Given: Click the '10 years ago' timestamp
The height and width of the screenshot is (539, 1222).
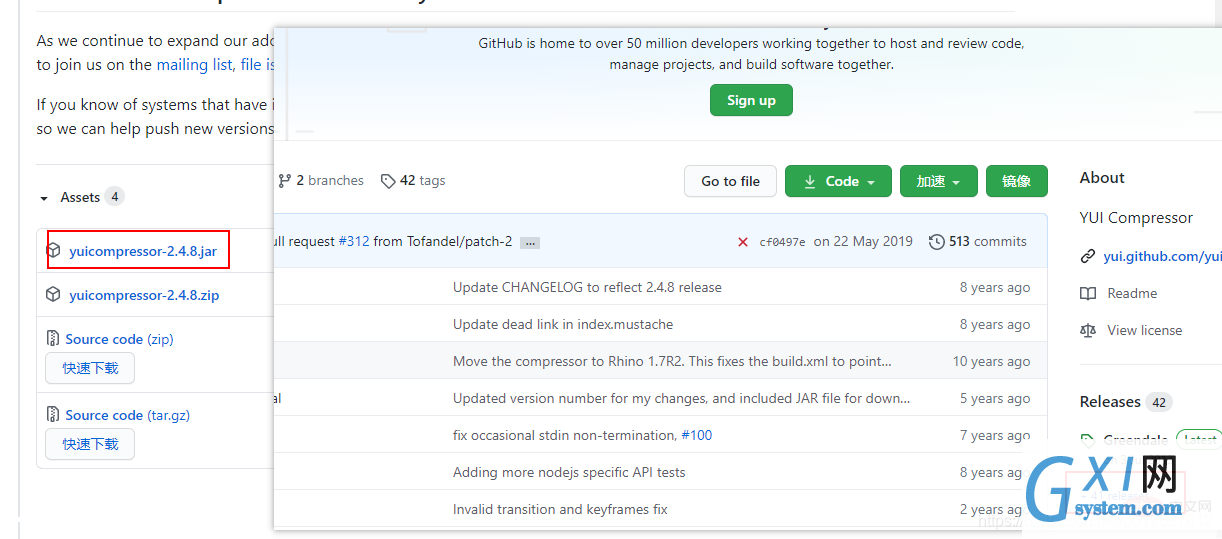Looking at the screenshot, I should (991, 361).
